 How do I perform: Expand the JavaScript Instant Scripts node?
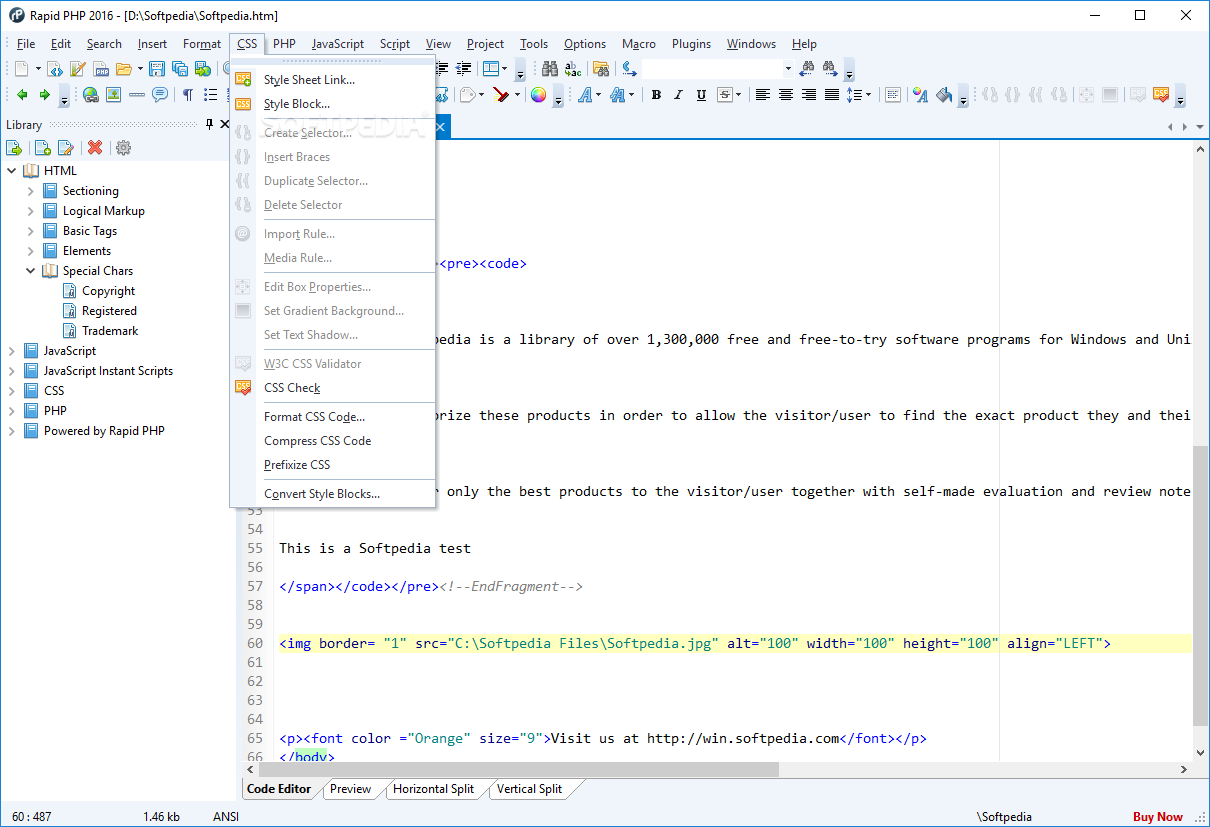click(x=12, y=371)
